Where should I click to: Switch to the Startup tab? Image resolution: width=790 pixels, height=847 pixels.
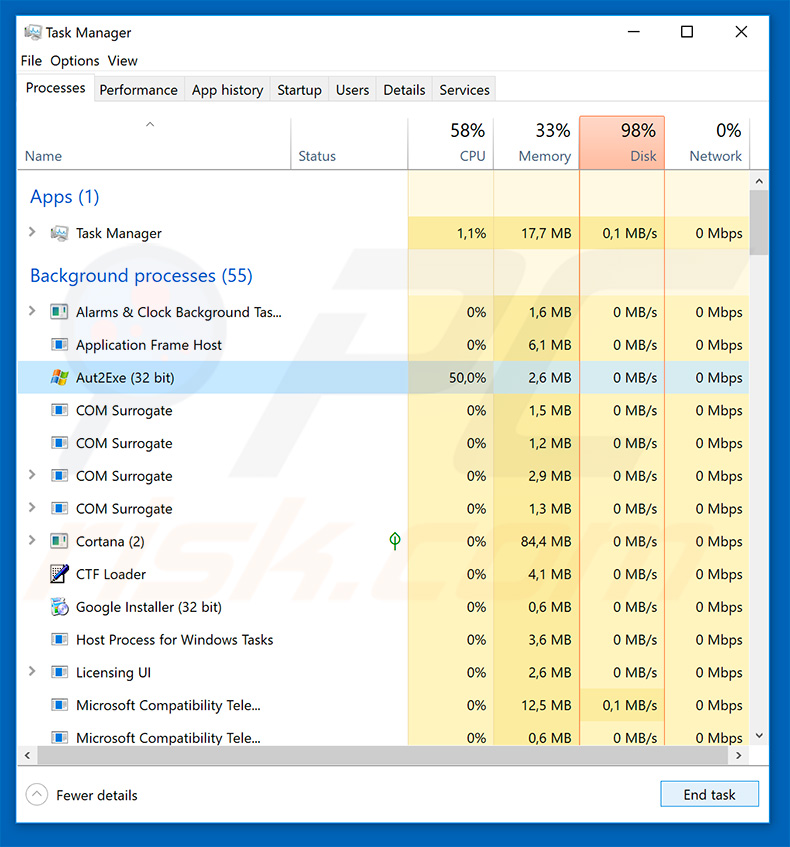(299, 90)
